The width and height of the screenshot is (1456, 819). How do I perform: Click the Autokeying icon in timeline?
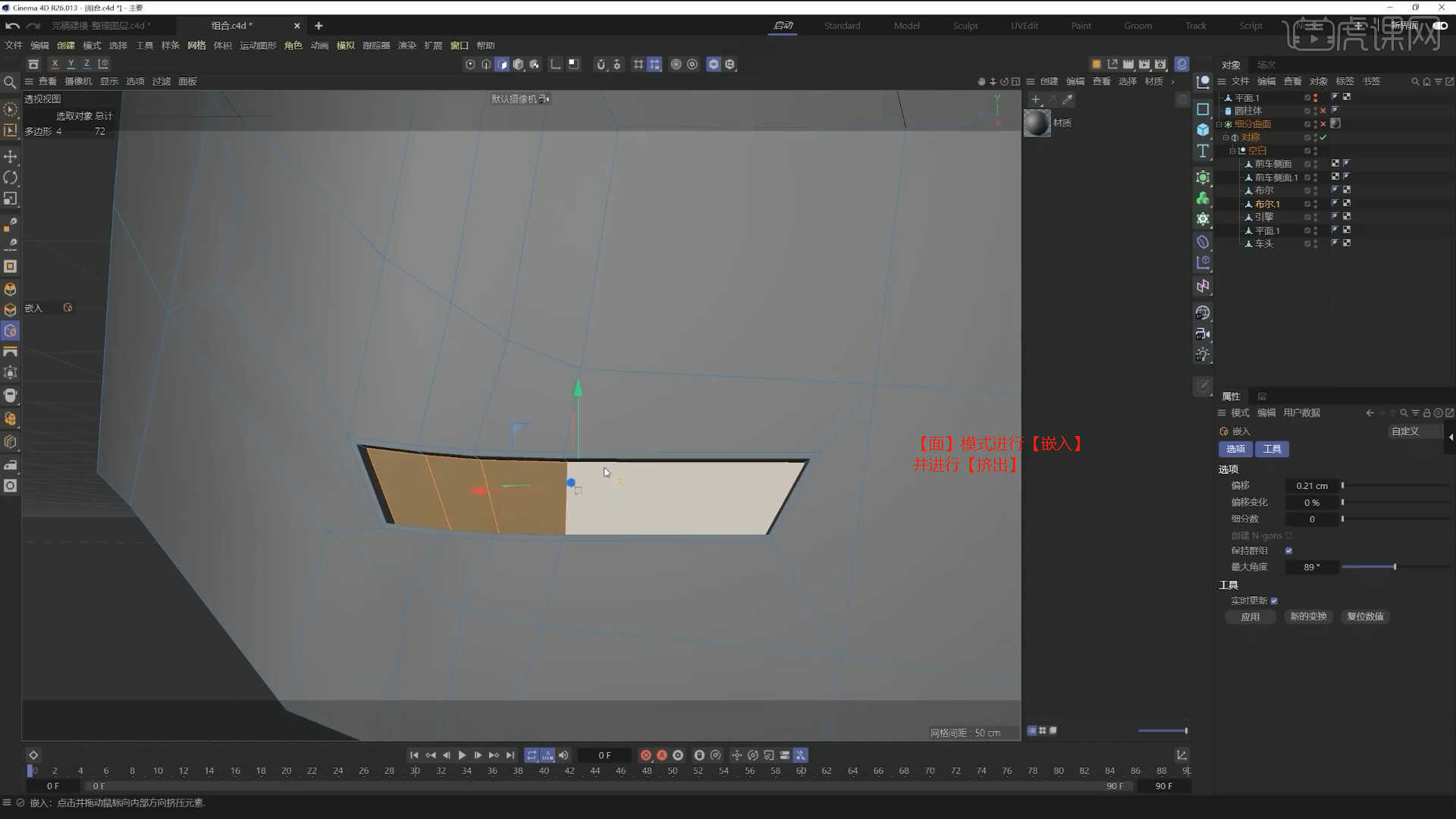click(x=662, y=755)
